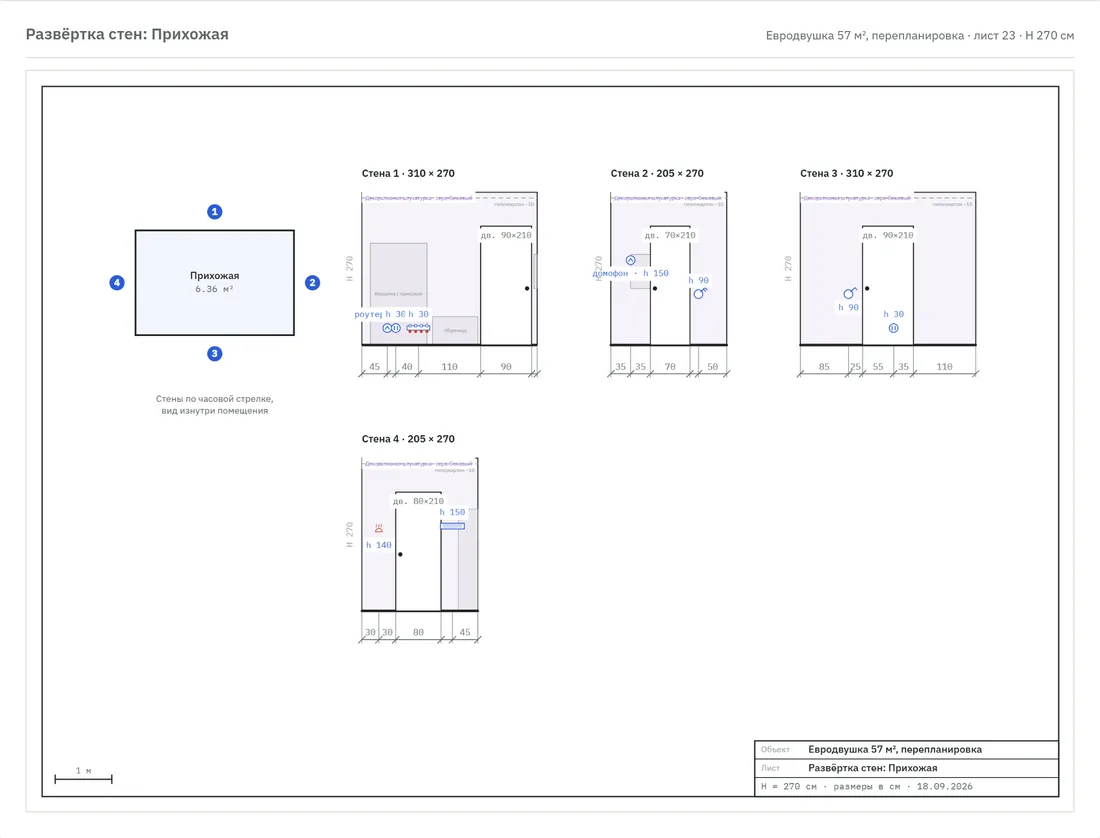Click the домофон circle symbol on Стена 2

coord(631,260)
